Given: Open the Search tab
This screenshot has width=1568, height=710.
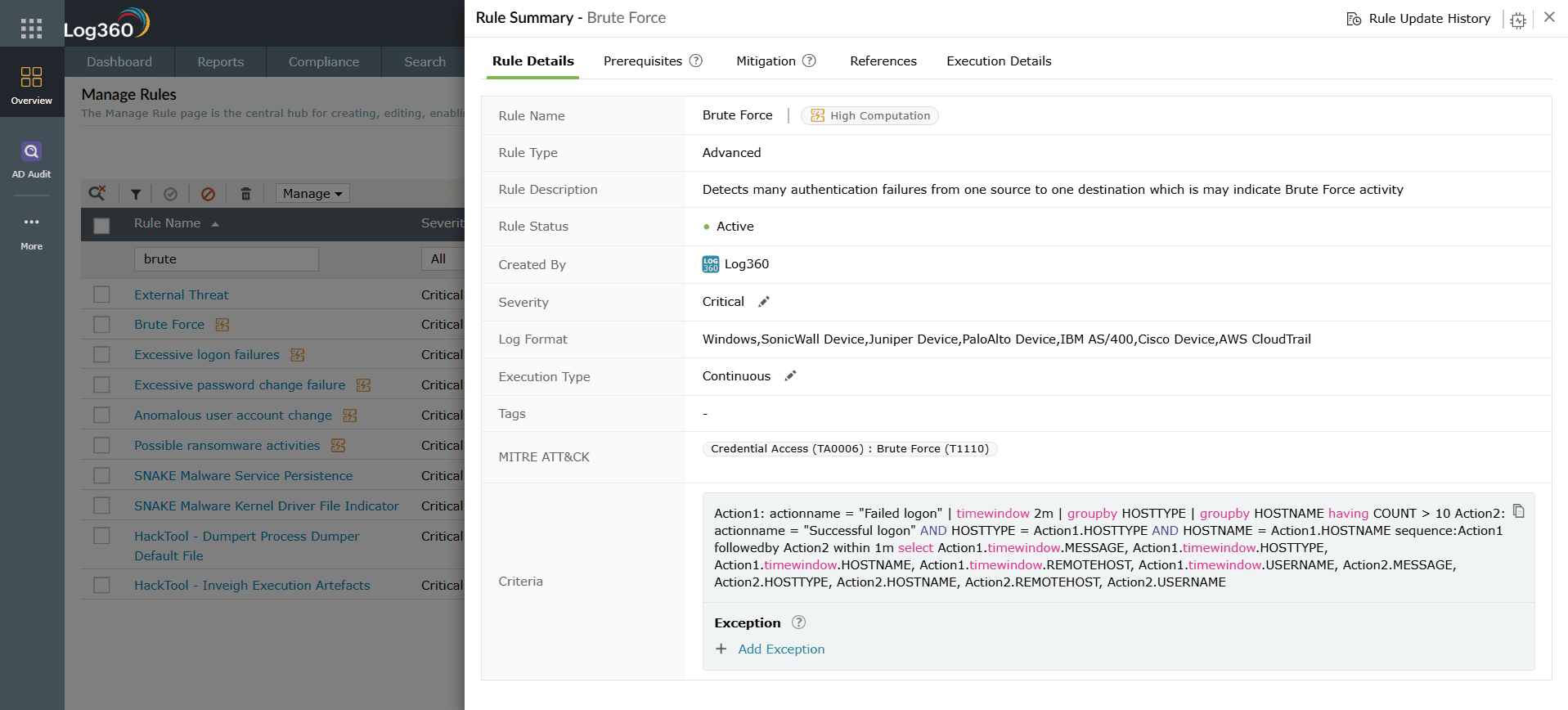Looking at the screenshot, I should coord(425,62).
